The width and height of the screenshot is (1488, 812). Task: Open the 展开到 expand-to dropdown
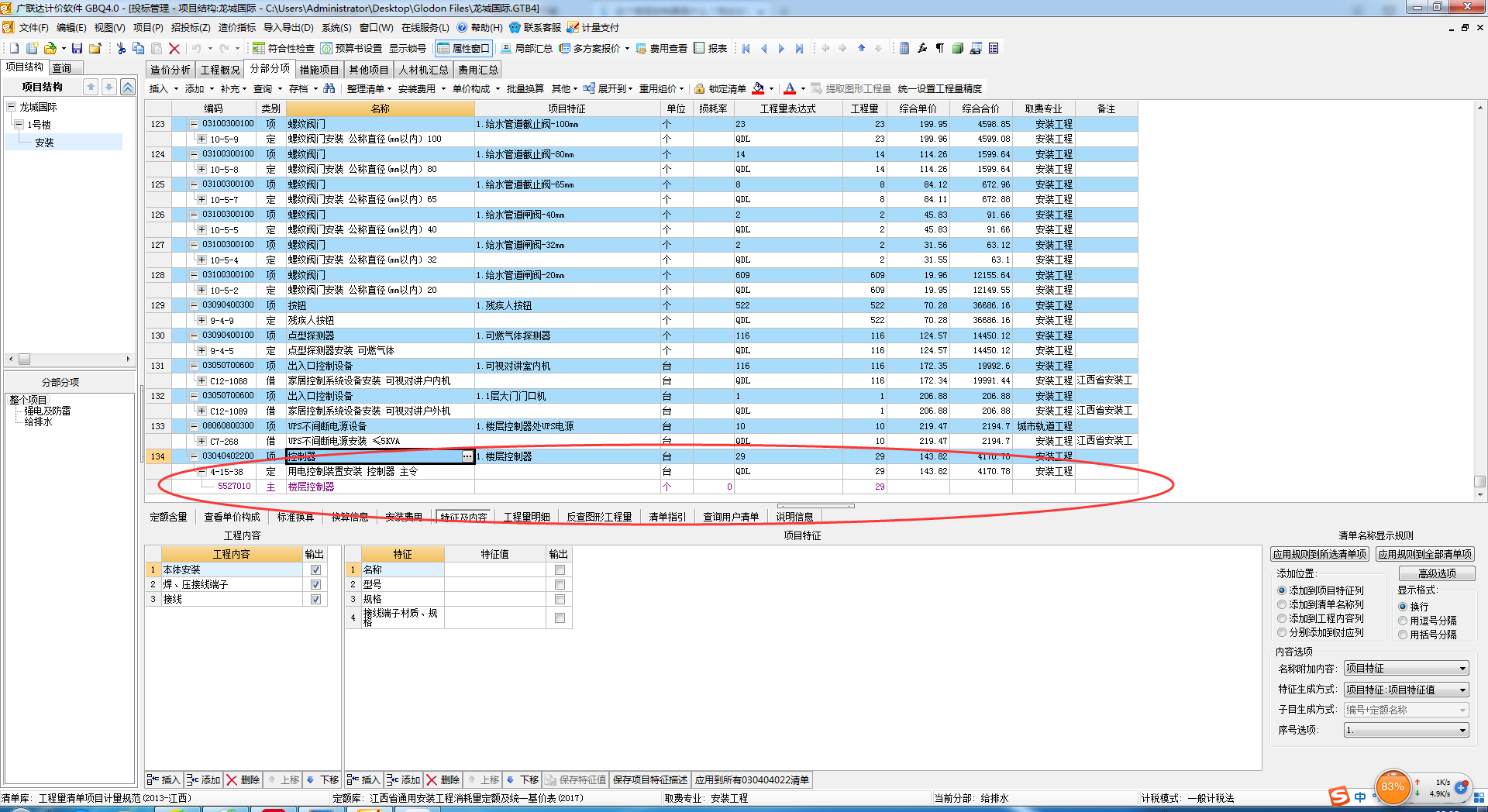click(x=608, y=88)
